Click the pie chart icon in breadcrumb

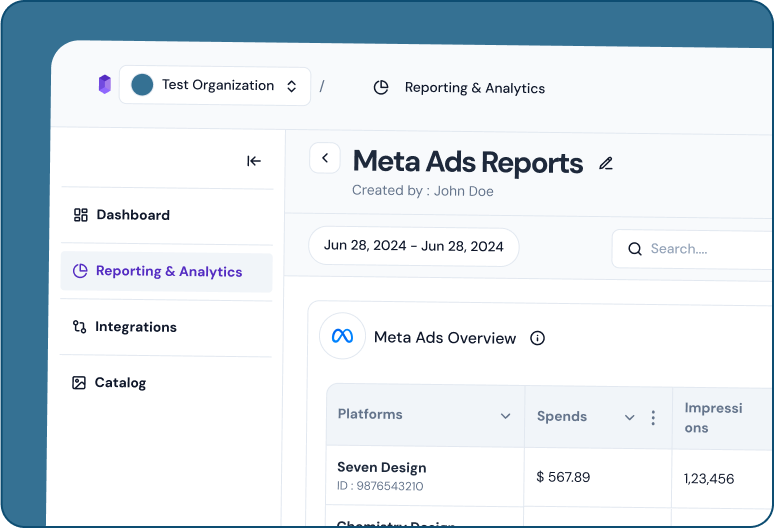(381, 87)
